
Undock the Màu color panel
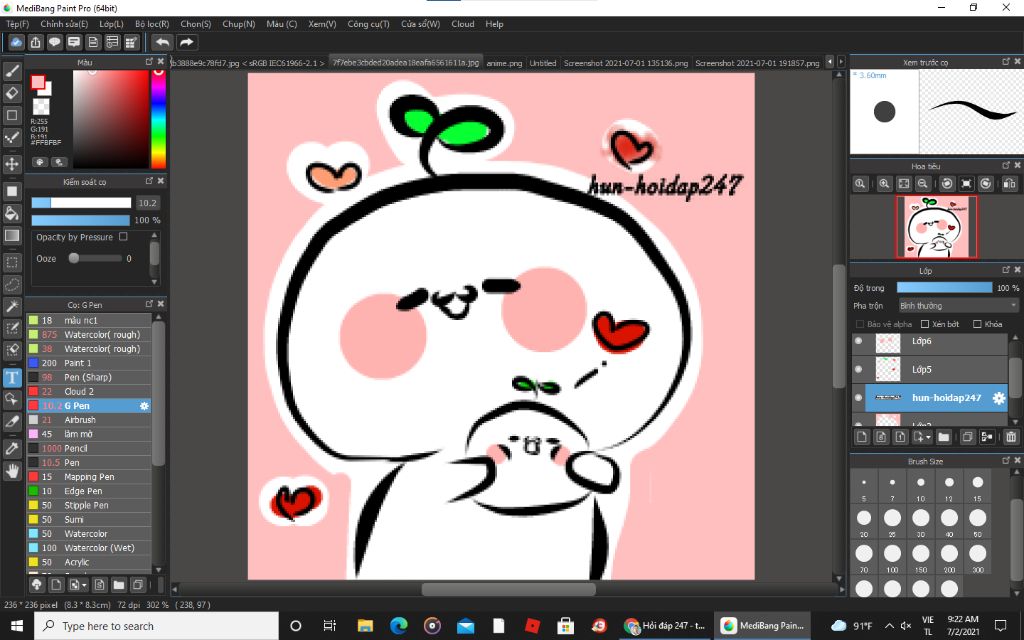[150, 61]
